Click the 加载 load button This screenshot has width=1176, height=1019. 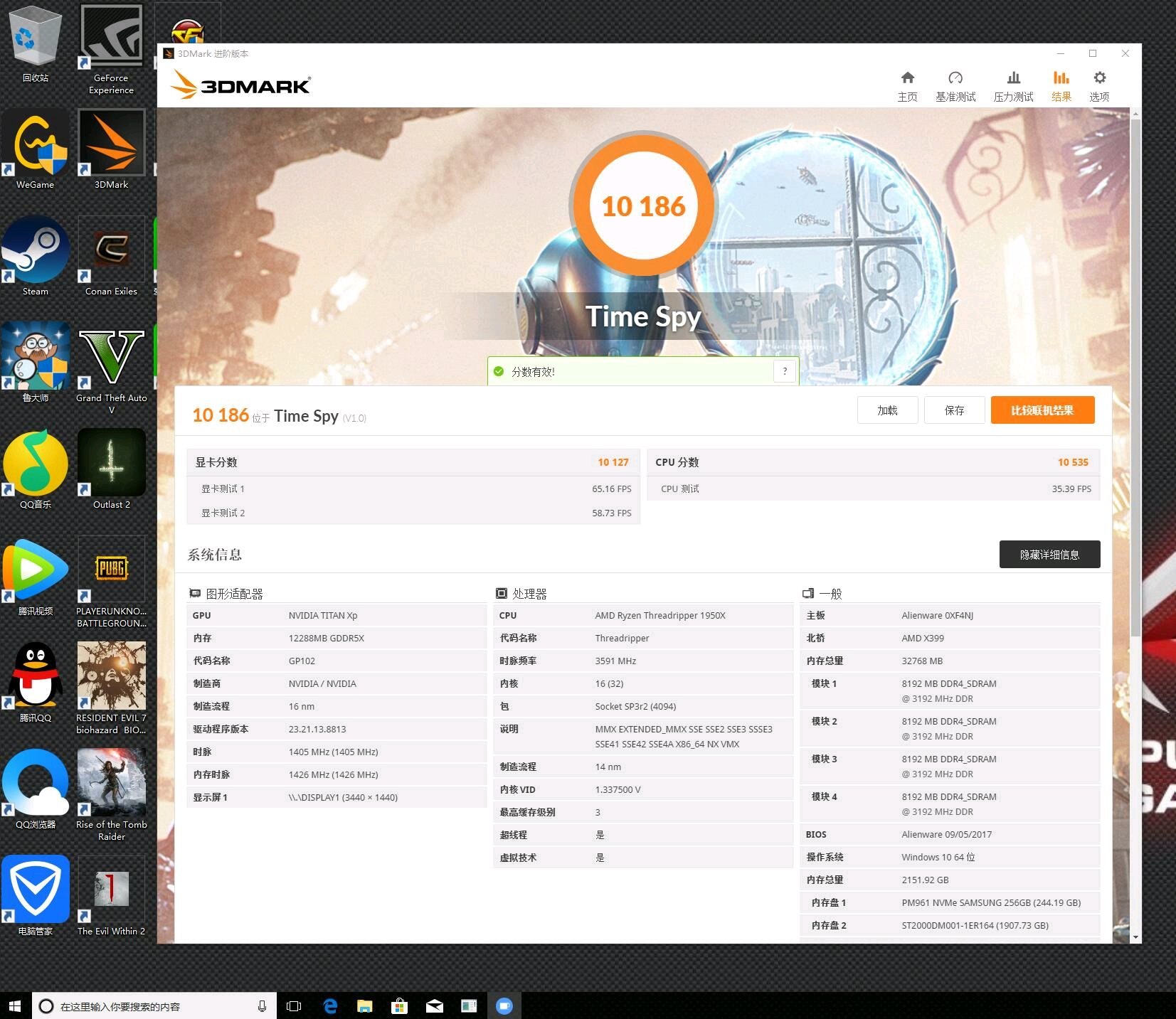[x=887, y=410]
